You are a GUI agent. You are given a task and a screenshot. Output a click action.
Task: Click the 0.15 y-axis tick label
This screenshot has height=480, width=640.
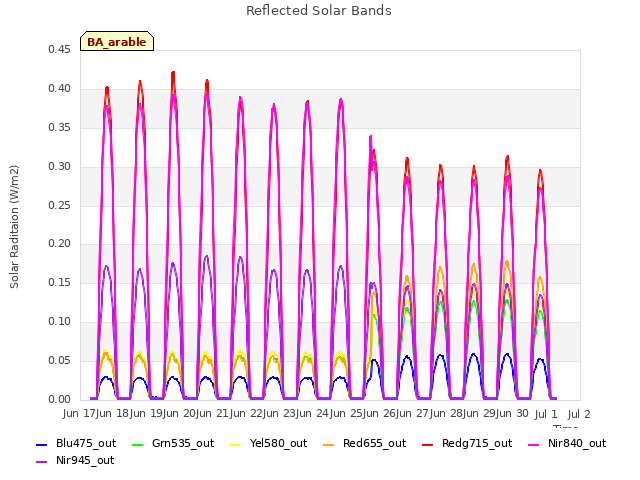(x=60, y=282)
